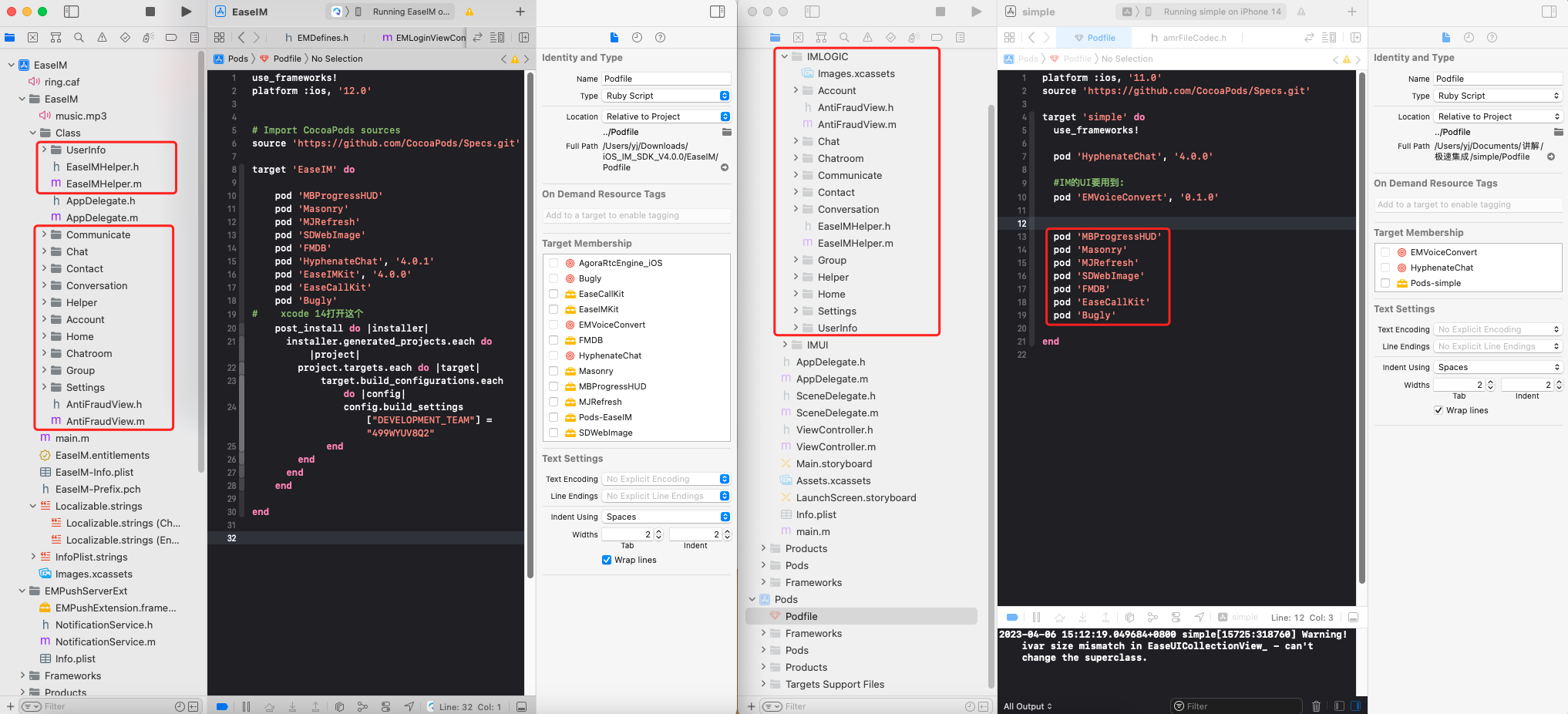Toggle the left navigator sidebar in EaseIM
Screen dimensions: 1568x714
click(x=71, y=12)
